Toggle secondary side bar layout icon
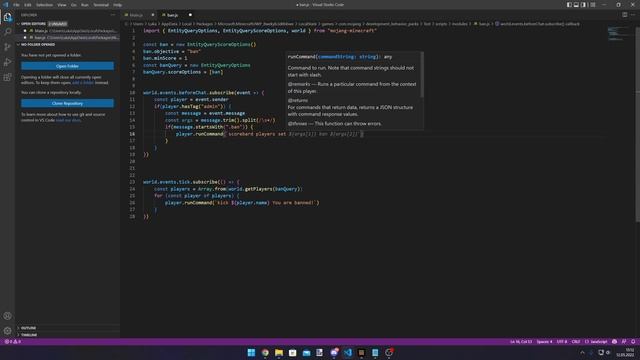640x360 pixels. point(584,5)
